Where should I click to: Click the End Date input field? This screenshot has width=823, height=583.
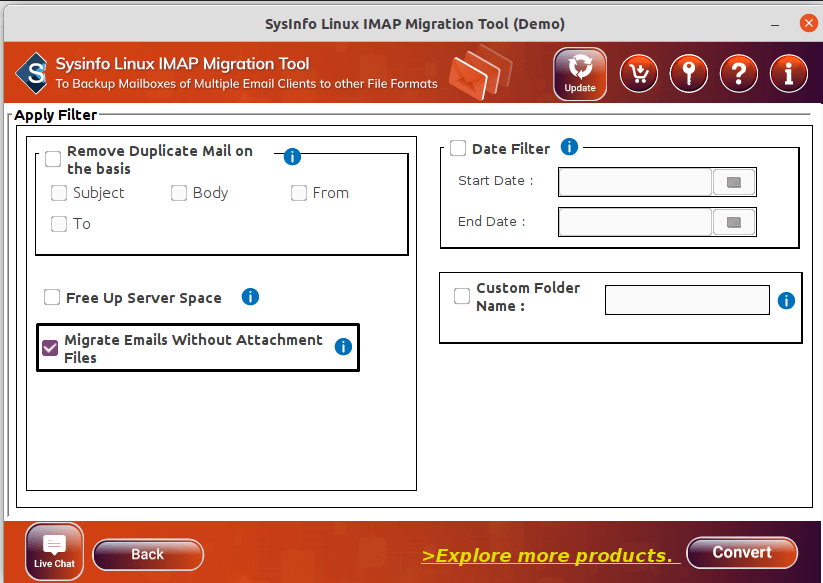(x=635, y=222)
